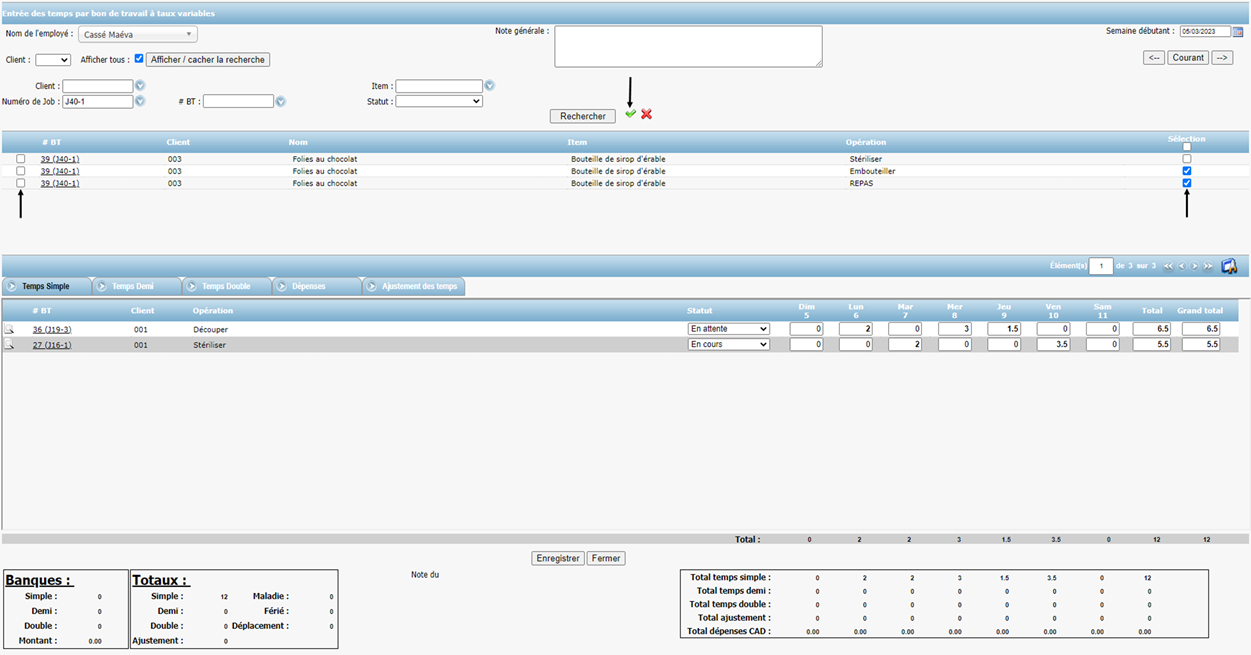The width and height of the screenshot is (1251, 655).
Task: Open the Ajustement des temps tab
Action: (419, 287)
